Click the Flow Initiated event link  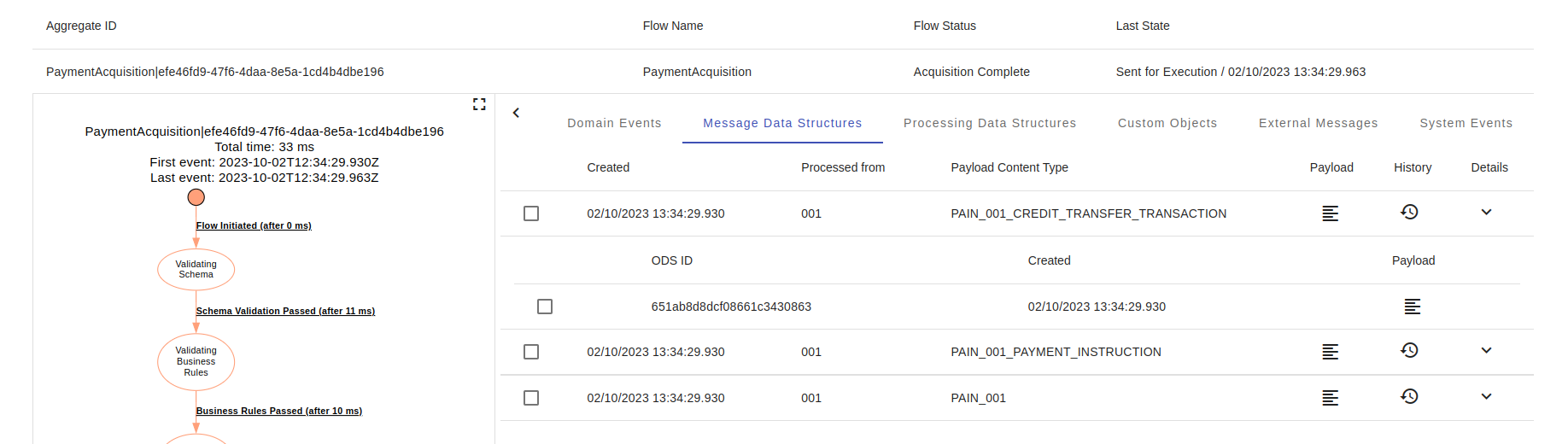[x=254, y=225]
